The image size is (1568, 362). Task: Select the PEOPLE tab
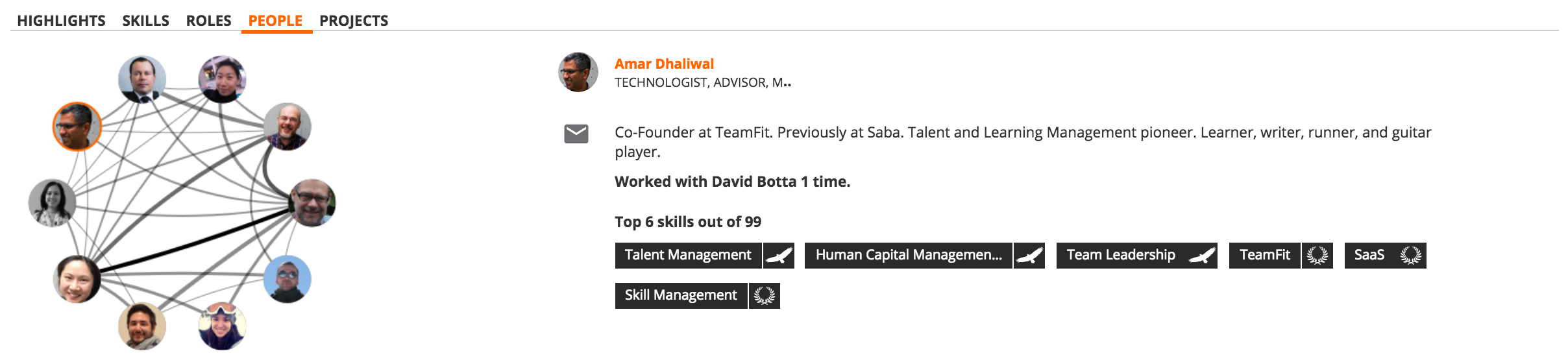click(x=276, y=21)
